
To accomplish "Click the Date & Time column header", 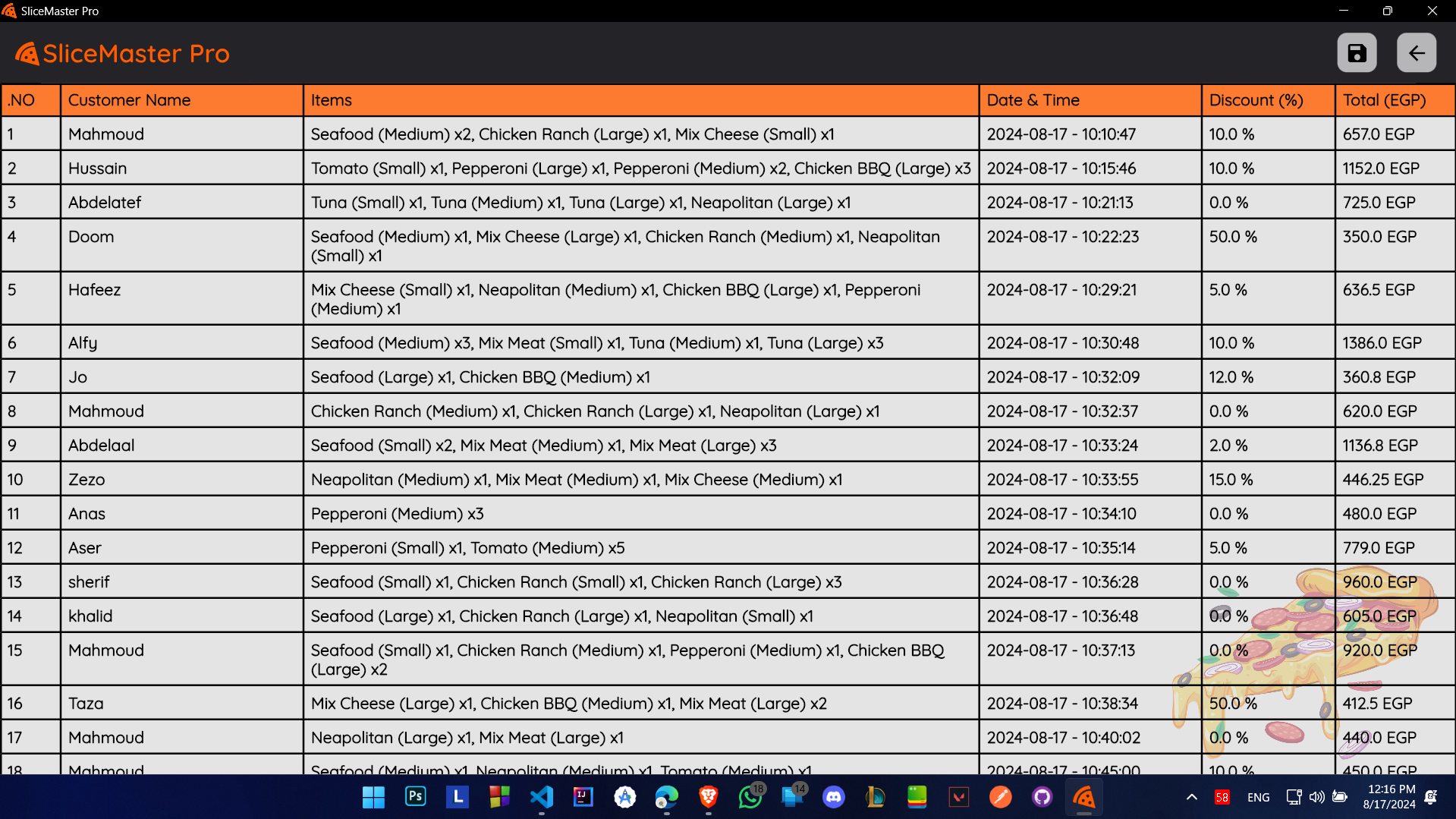I will [x=1090, y=100].
